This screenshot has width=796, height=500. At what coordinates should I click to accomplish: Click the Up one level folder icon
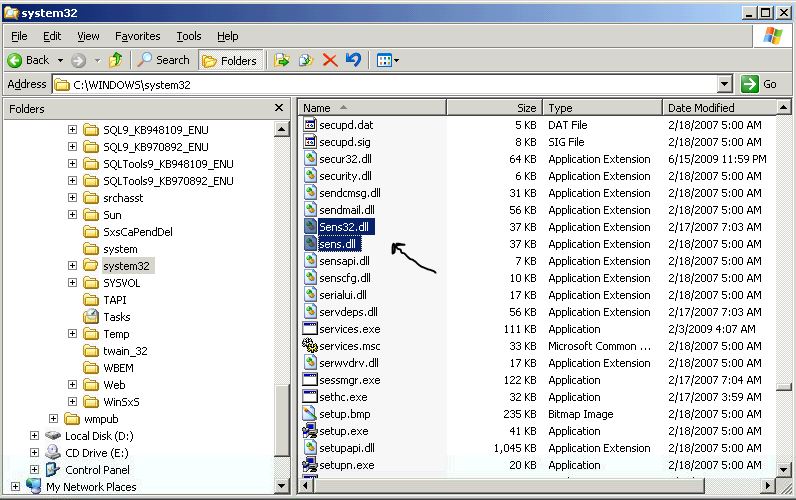pyautogui.click(x=116, y=60)
